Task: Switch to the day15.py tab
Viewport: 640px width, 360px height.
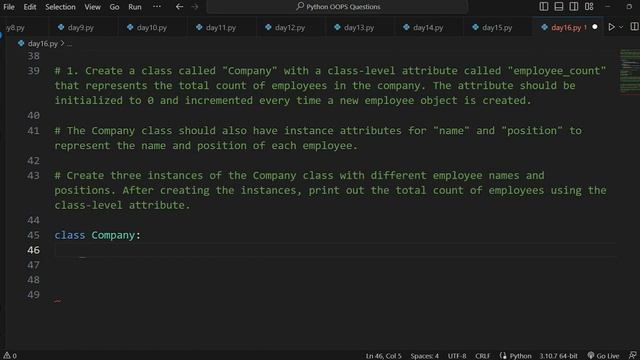Action: click(496, 27)
